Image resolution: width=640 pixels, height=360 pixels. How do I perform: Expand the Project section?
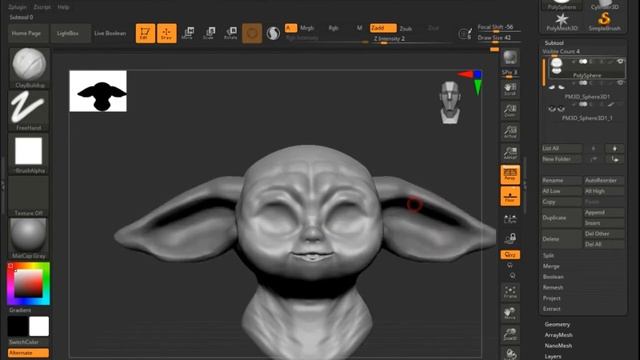(x=551, y=298)
